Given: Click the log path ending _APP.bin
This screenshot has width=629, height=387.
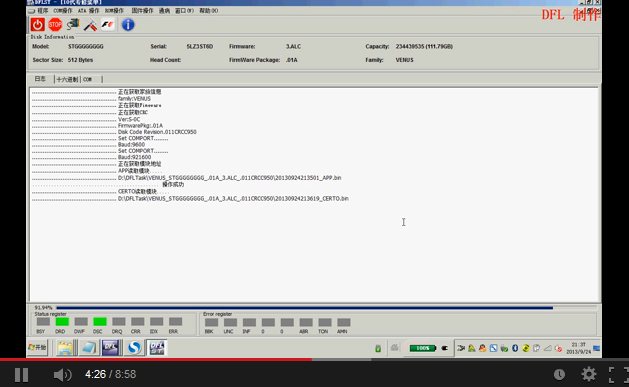Looking at the screenshot, I should point(229,178).
